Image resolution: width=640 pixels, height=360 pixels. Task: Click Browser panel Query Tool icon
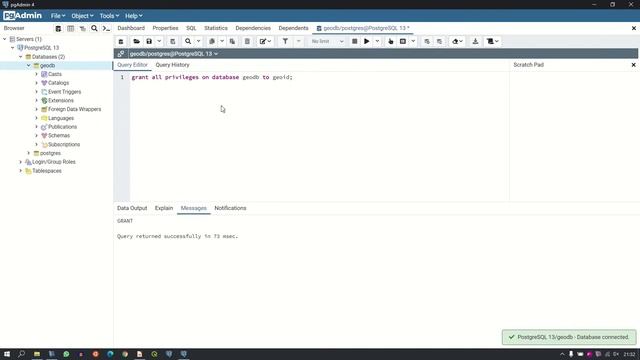pos(58,29)
